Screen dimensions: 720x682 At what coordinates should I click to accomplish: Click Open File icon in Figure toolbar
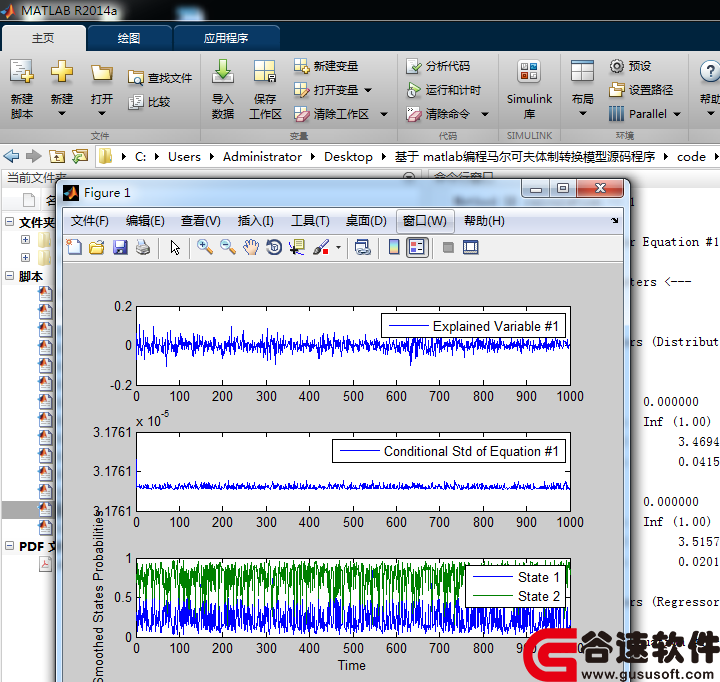point(97,248)
